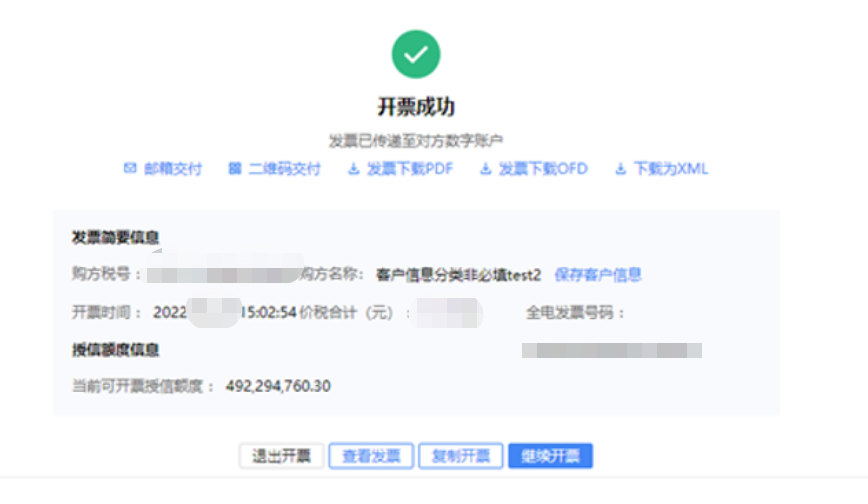The image size is (868, 504).
Task: Click the buyer name 客户信息分类非必填test2
Action: [x=458, y=275]
